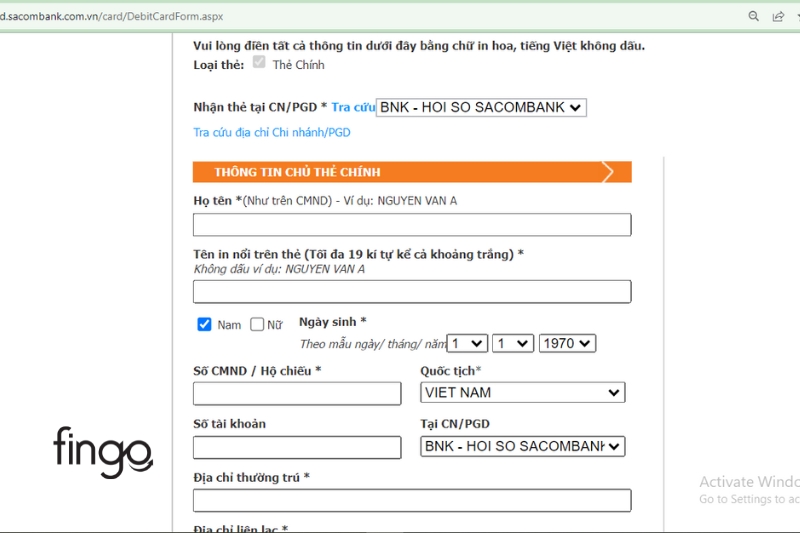This screenshot has width=800, height=533.
Task: Open the Nhận thẻ tại CN/PGD dropdown
Action: (x=481, y=108)
